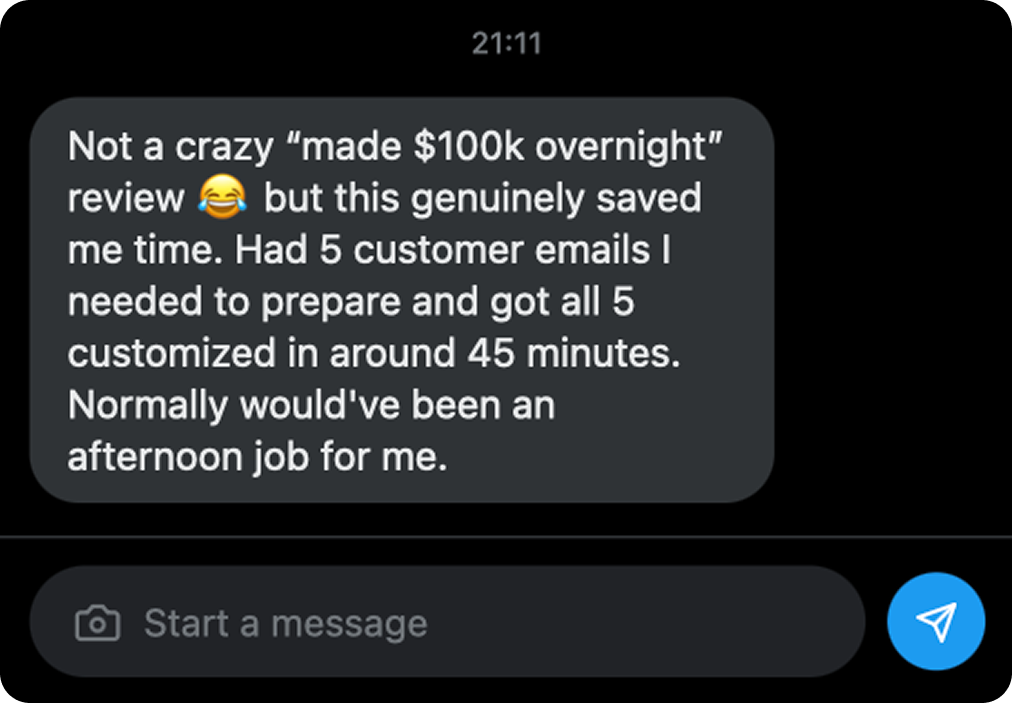The height and width of the screenshot is (703, 1012).
Task: Open the camera attachment icon
Action: (x=97, y=623)
